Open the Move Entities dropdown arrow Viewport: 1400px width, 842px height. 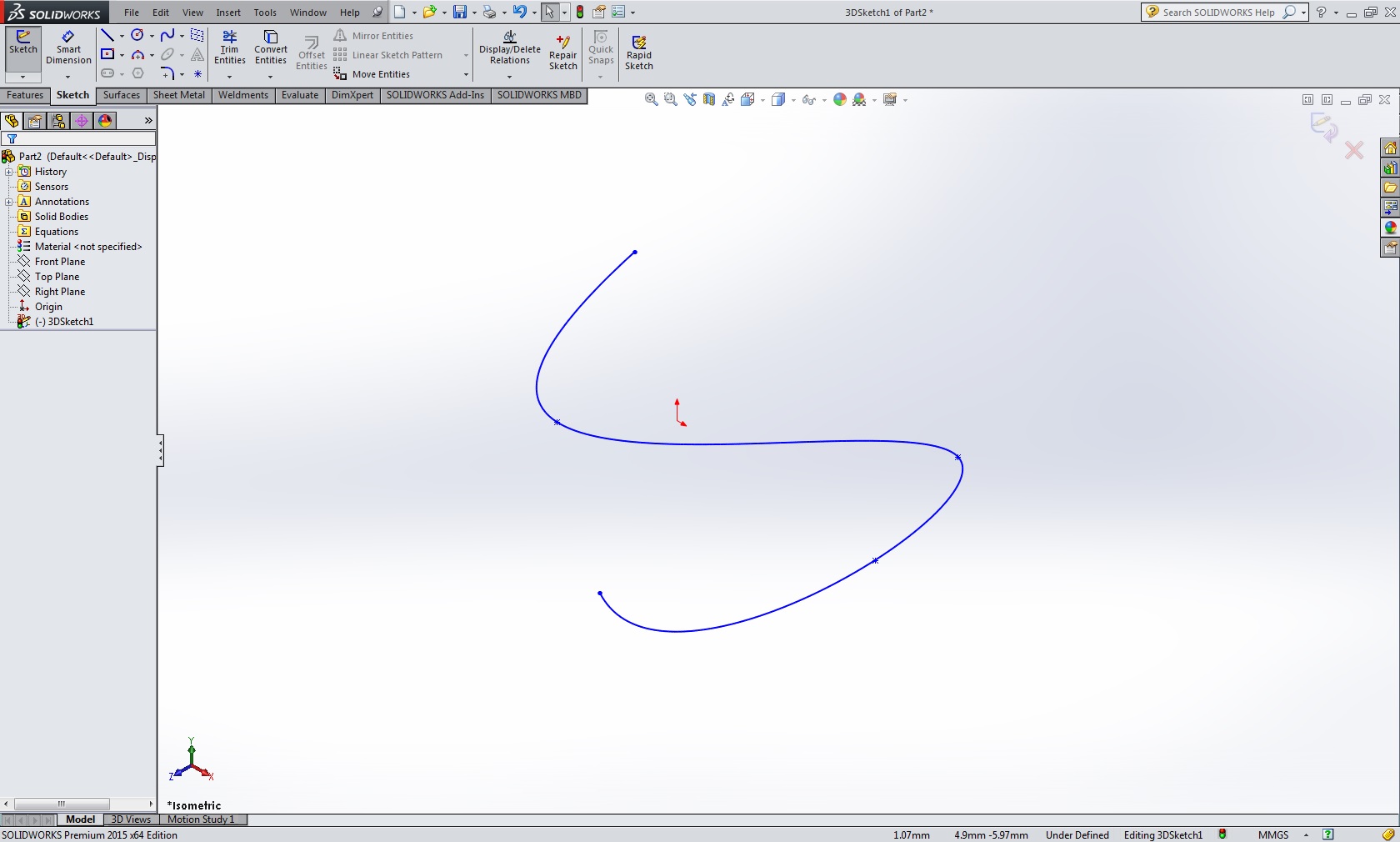click(x=465, y=75)
